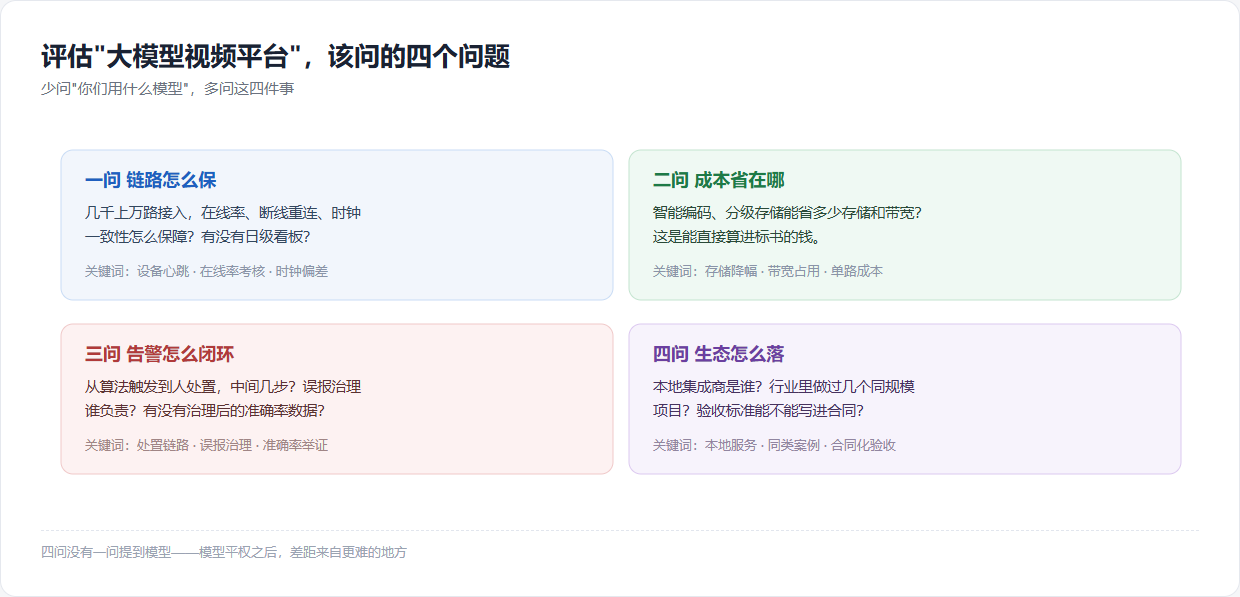Click the line 一致性怎么保障？有没有日级看板？
This screenshot has height=597, width=1240.
tap(198, 237)
